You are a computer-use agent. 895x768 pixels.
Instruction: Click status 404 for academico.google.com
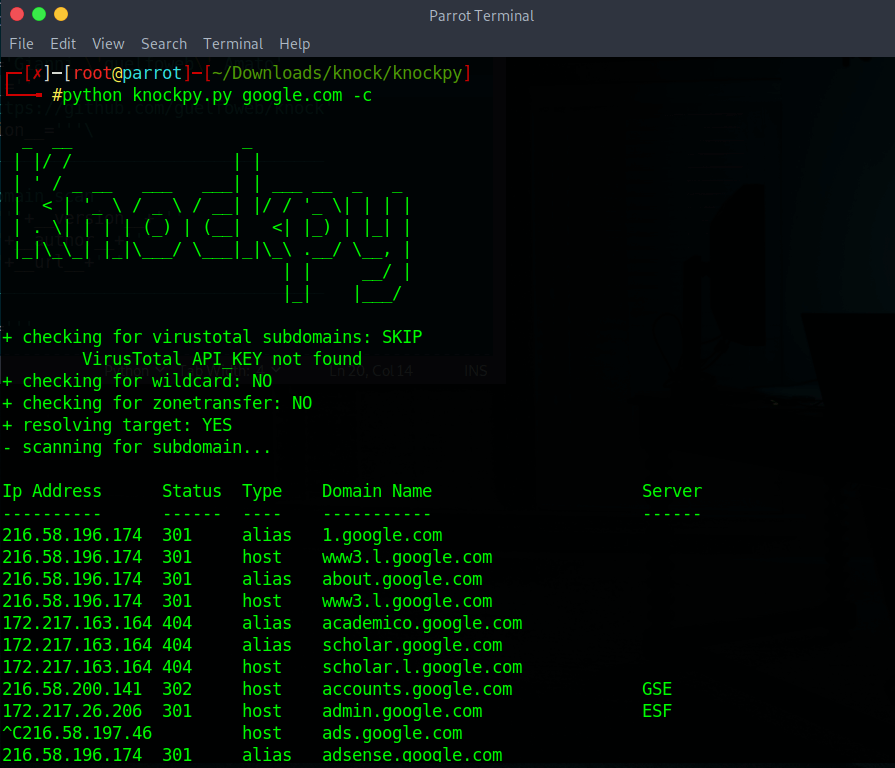pyautogui.click(x=177, y=623)
